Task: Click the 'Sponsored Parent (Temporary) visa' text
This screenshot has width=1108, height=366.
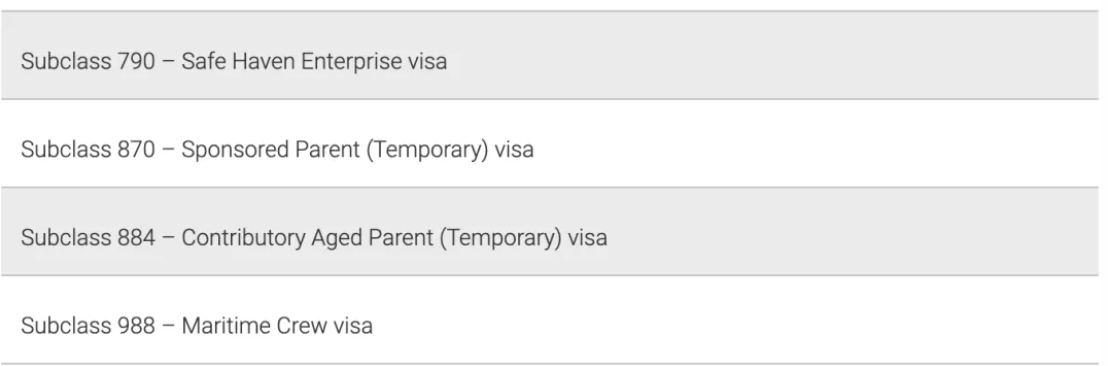Action: coord(358,150)
